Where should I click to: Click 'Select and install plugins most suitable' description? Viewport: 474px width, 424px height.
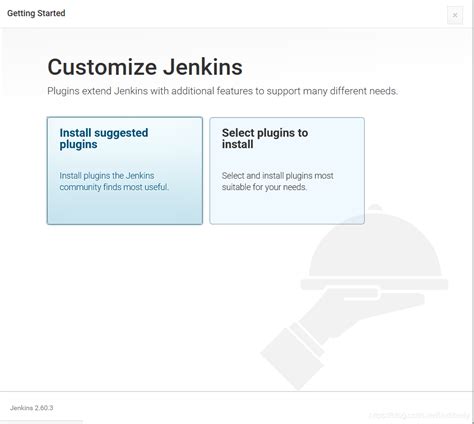277,181
